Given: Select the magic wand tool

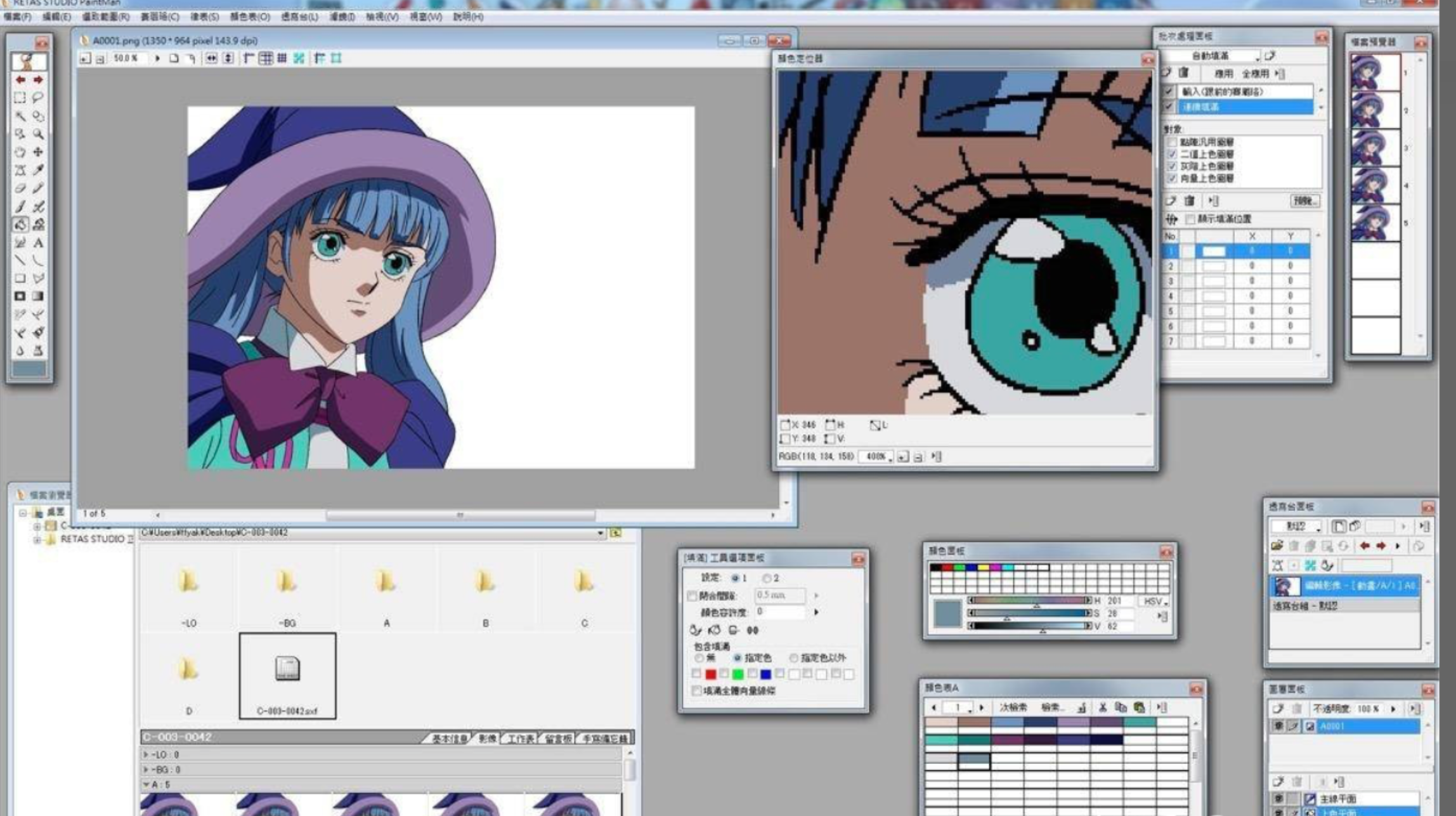Looking at the screenshot, I should tap(20, 116).
